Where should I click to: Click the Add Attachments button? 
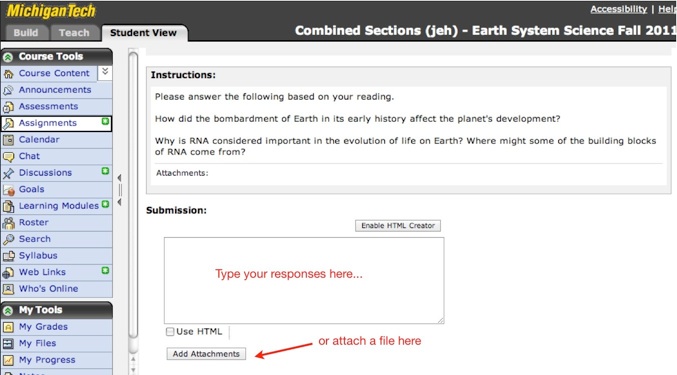point(206,354)
